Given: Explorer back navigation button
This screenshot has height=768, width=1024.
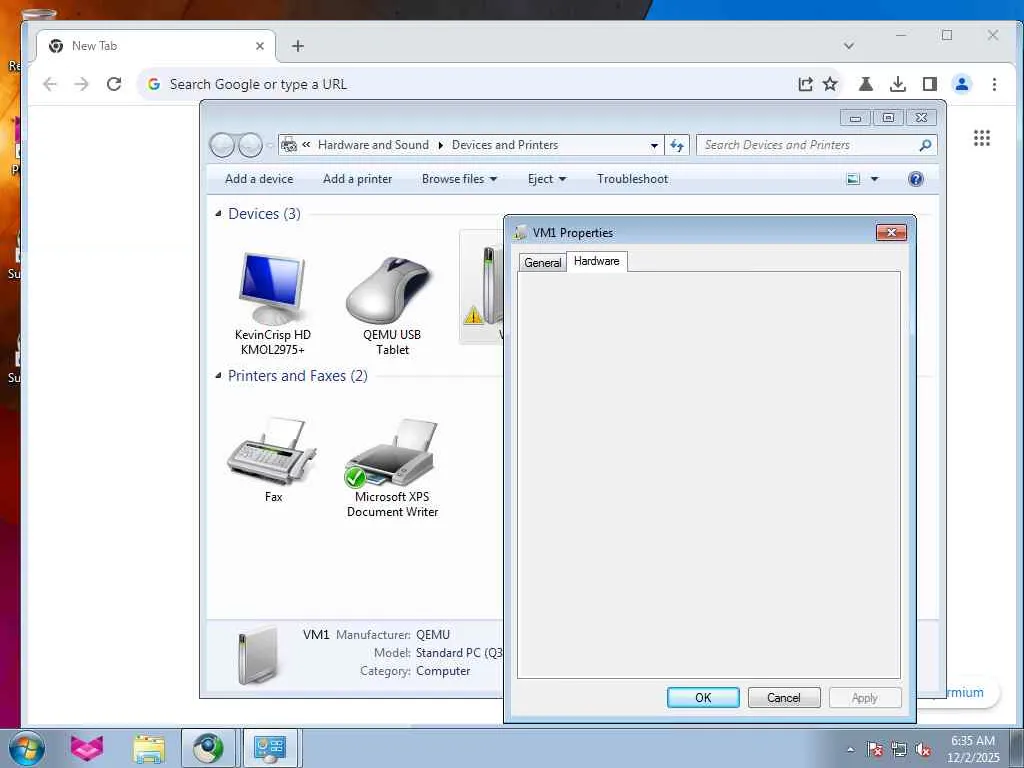Looking at the screenshot, I should point(222,145).
